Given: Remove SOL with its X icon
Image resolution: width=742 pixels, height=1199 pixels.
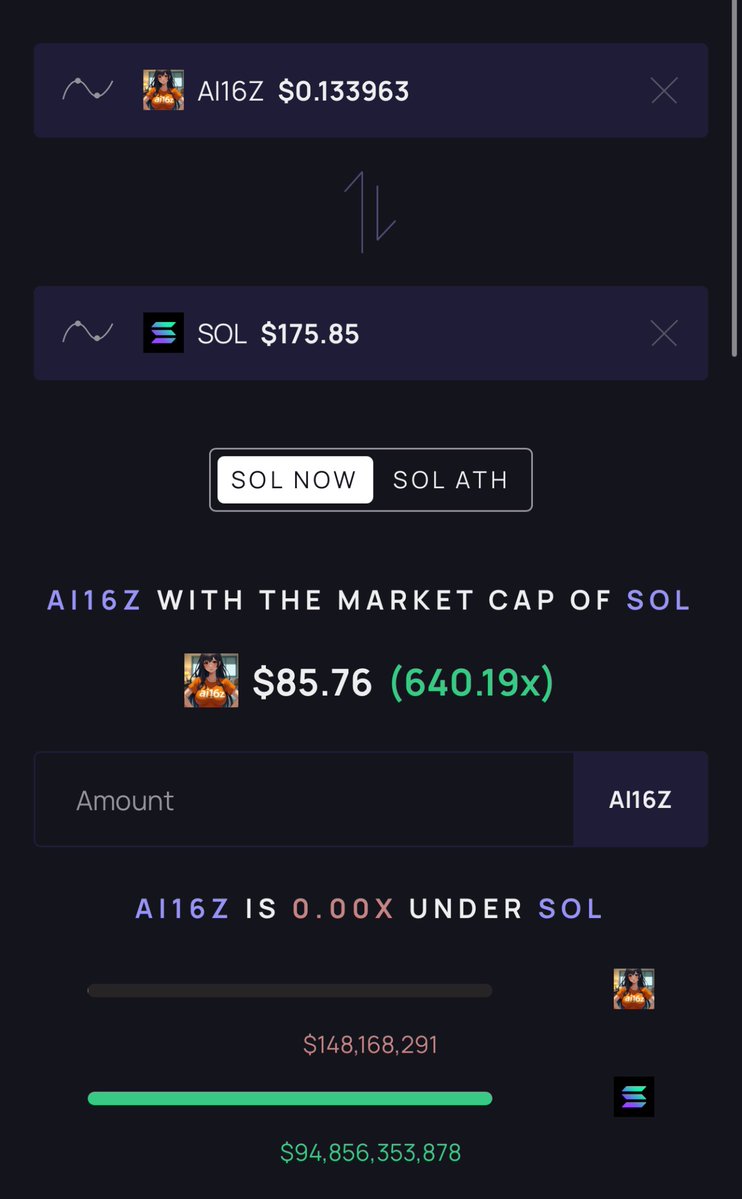Looking at the screenshot, I should pyautogui.click(x=664, y=333).
